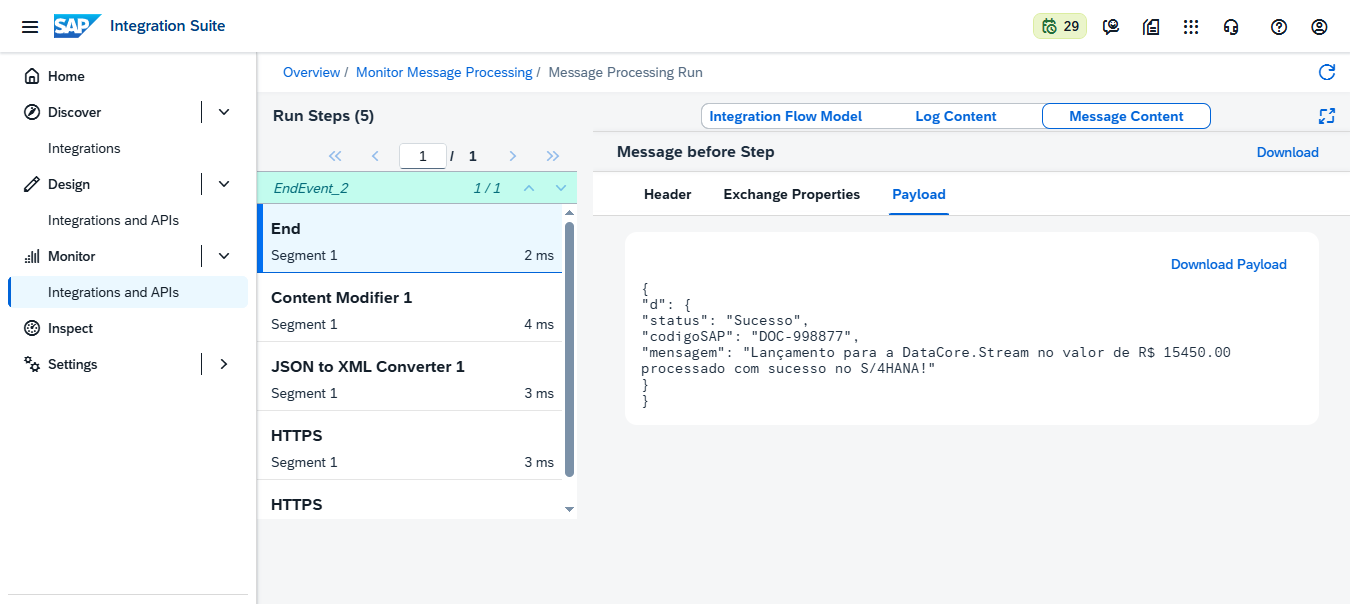Click the run steps list scrollbar

coord(570,350)
